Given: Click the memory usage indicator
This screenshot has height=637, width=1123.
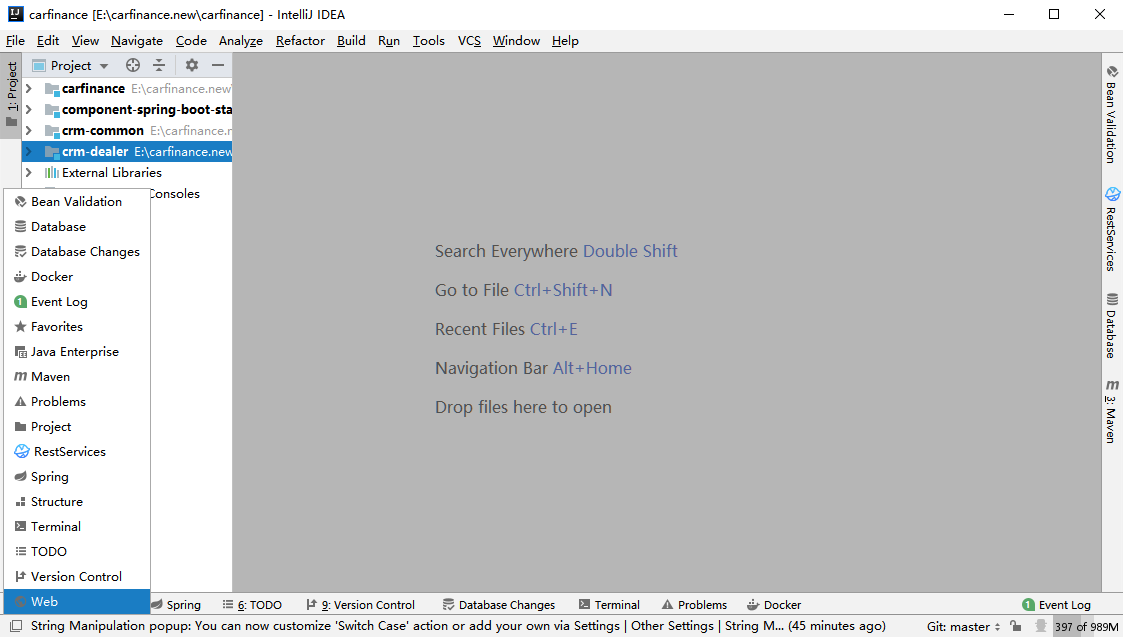Looking at the screenshot, I should click(x=1086, y=627).
